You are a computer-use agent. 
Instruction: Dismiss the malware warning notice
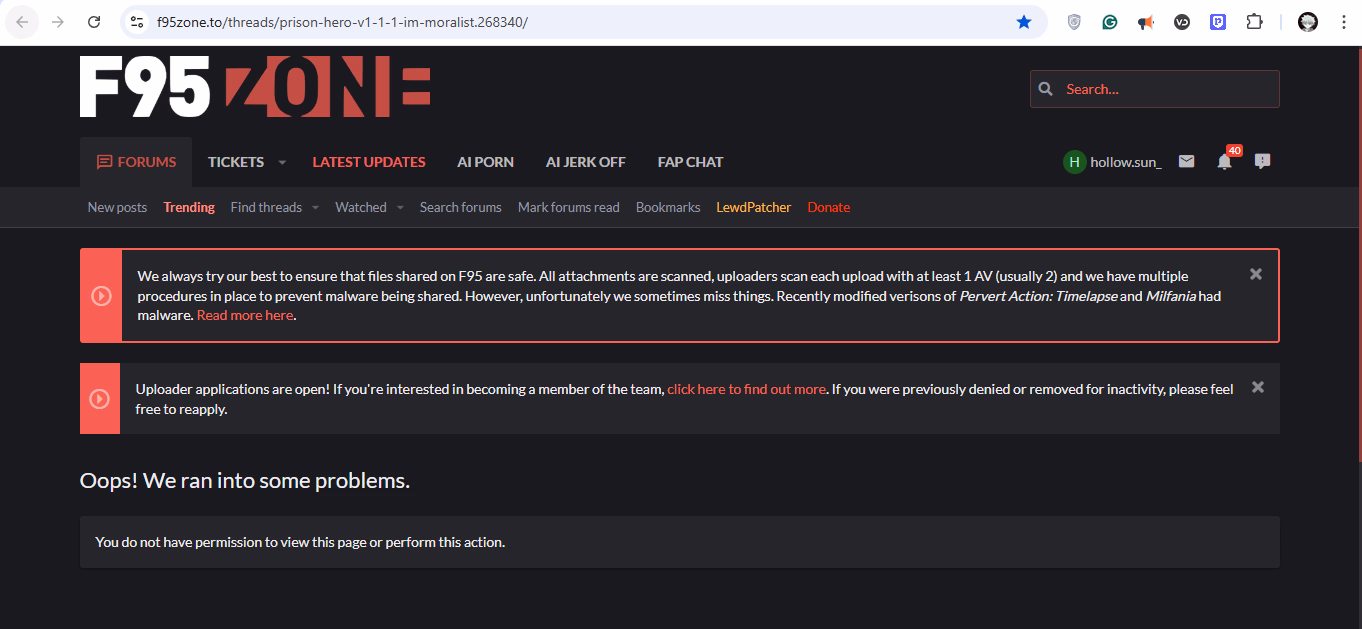point(1256,274)
